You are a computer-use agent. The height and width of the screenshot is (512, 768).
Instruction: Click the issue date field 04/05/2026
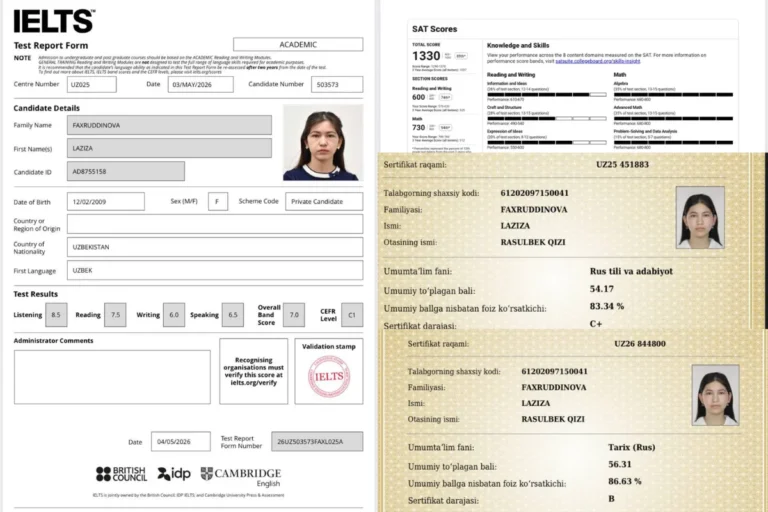(x=181, y=441)
